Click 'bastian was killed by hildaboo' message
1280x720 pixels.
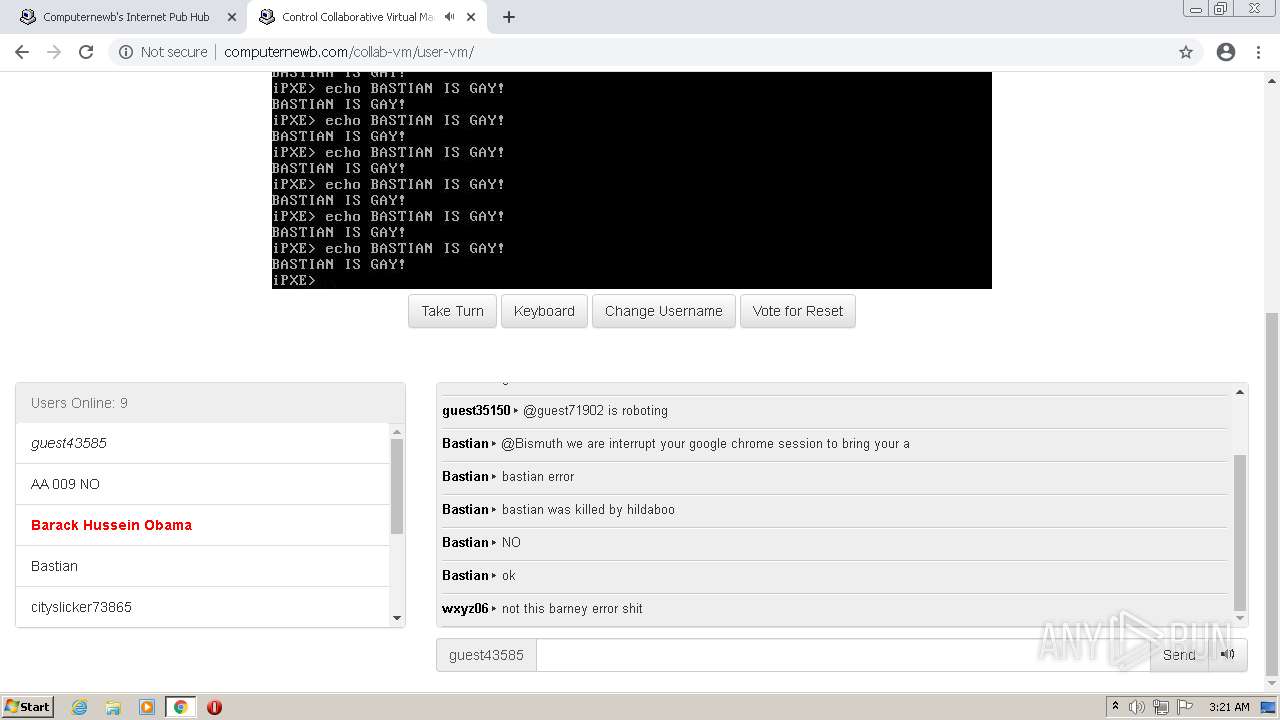588,509
